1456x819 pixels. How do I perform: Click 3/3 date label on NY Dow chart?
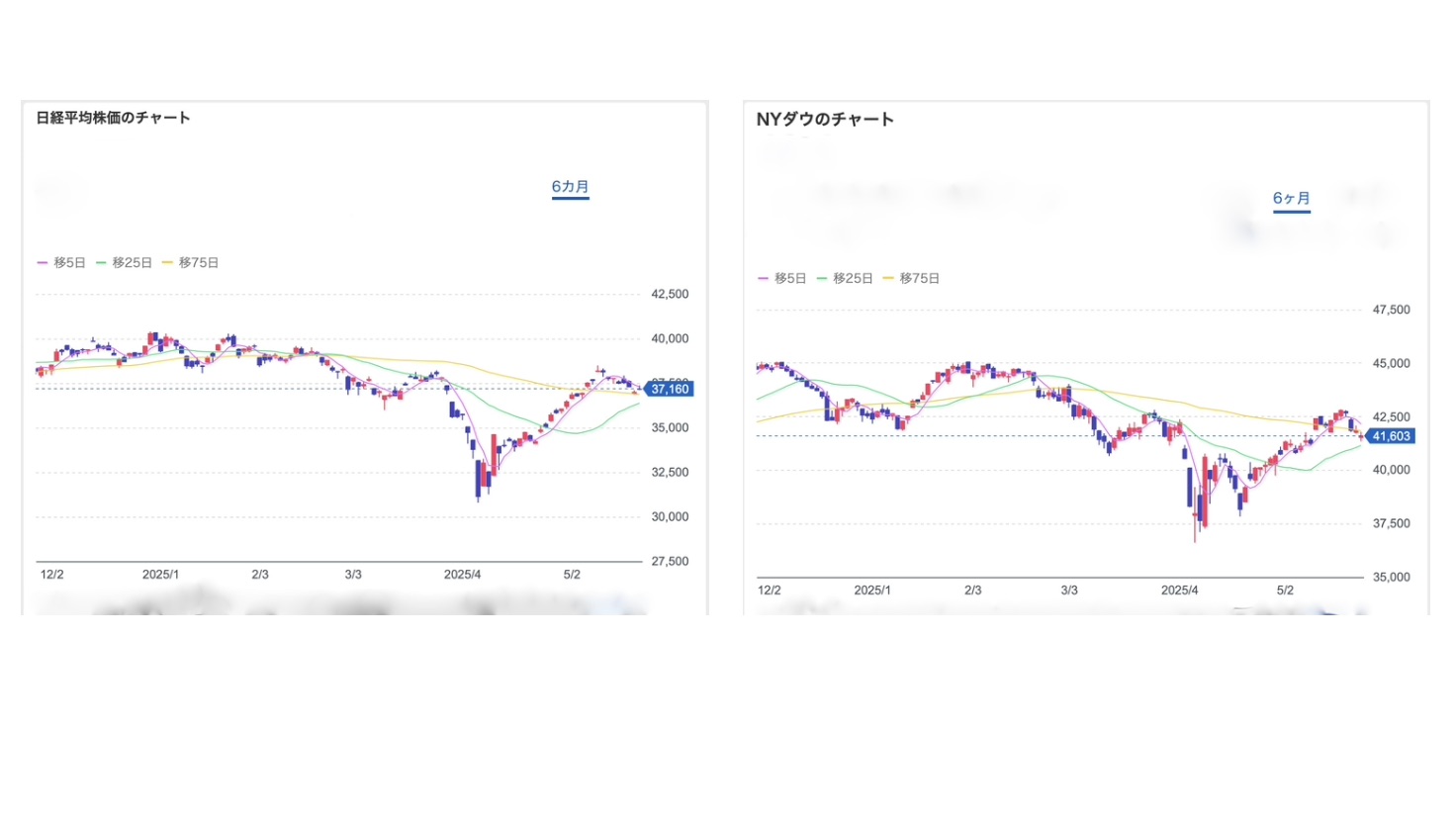tap(1069, 591)
